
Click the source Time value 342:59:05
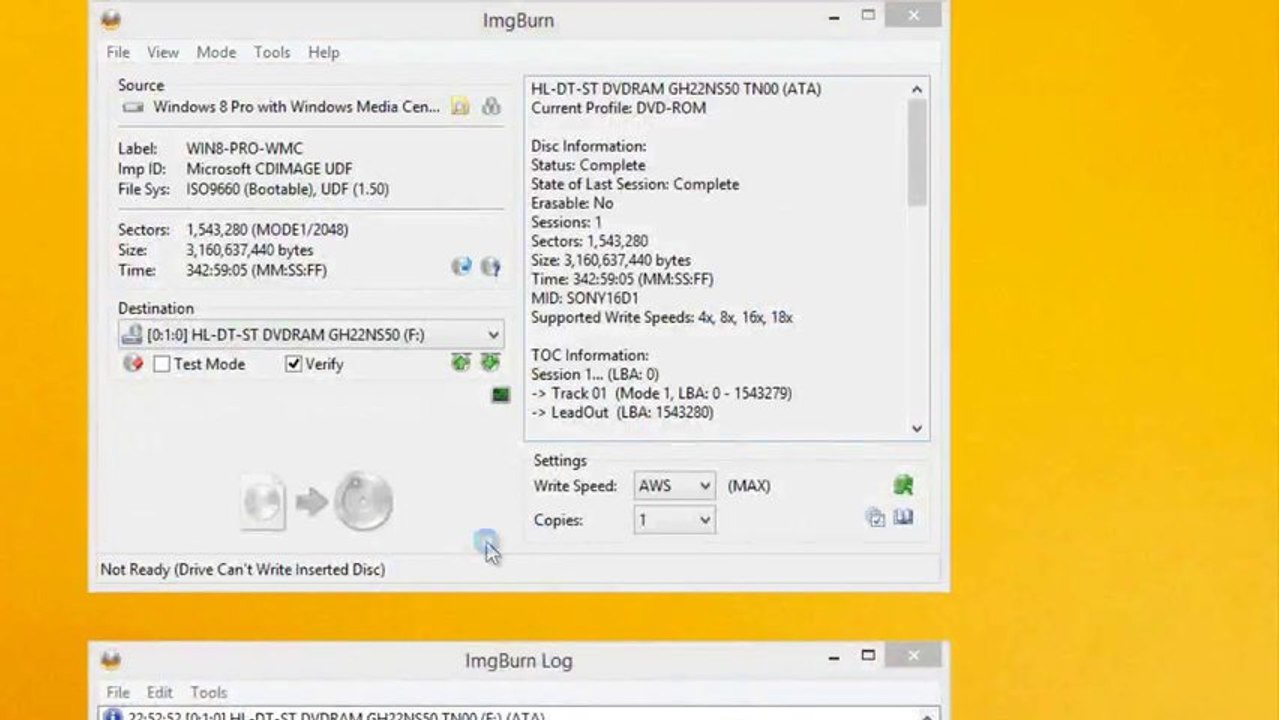pyautogui.click(x=256, y=270)
